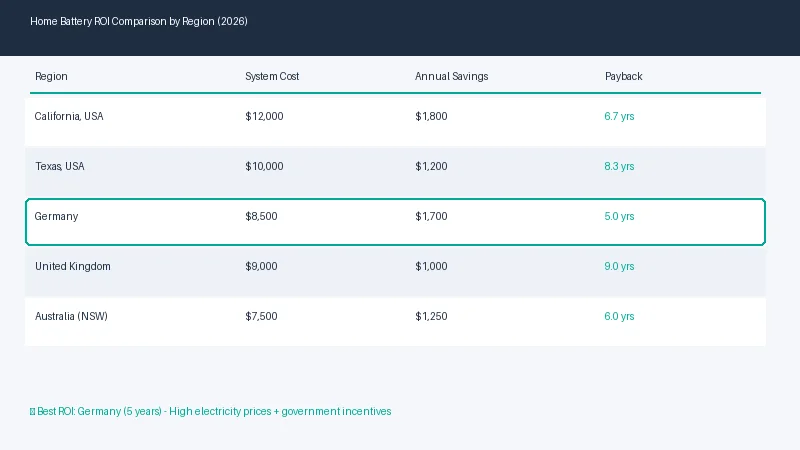Click the '9.0 yrs' payback value

coord(619,266)
